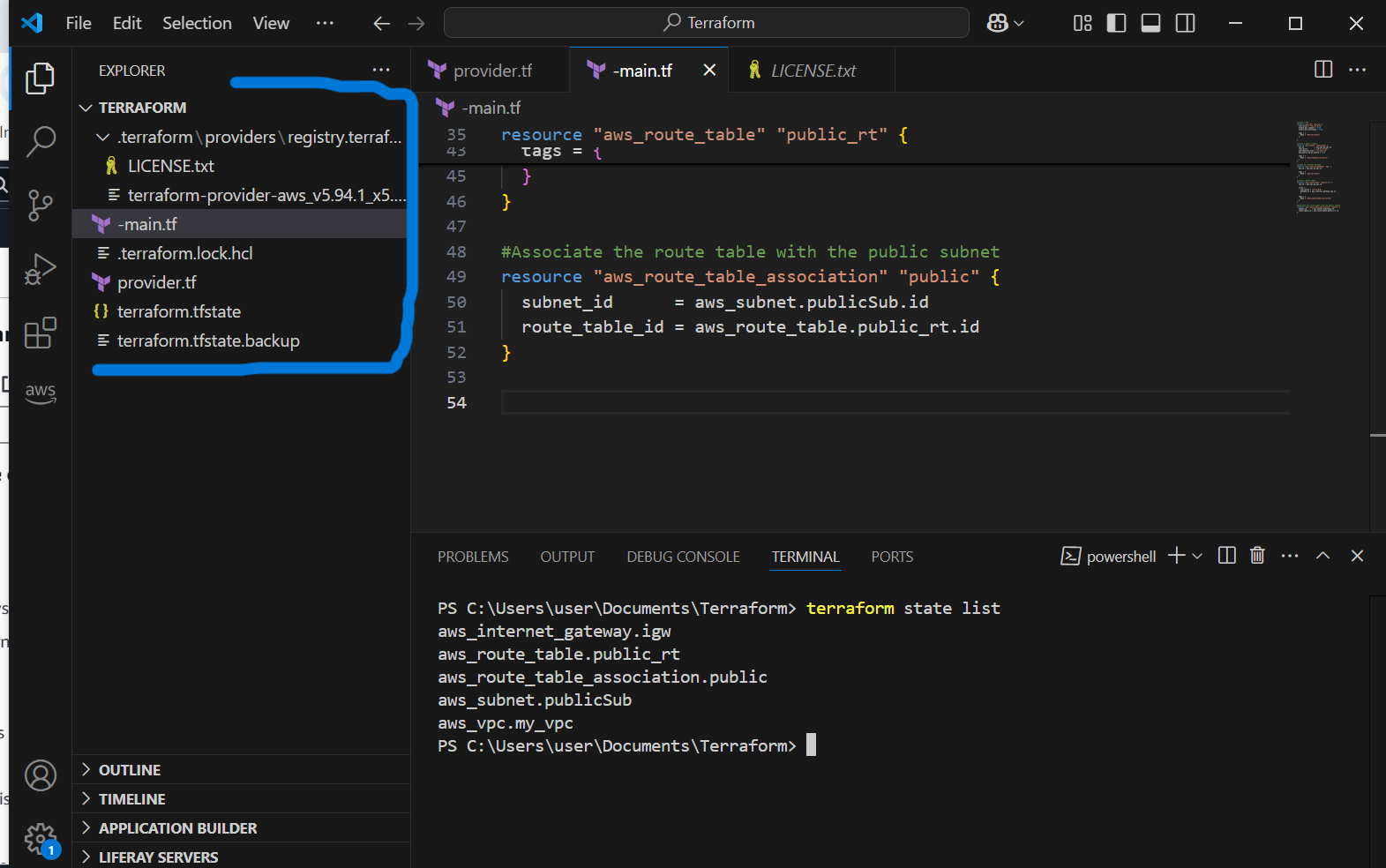Screen dimensions: 1386x868
Task: Open the Copilot chat icon
Action: (x=998, y=23)
